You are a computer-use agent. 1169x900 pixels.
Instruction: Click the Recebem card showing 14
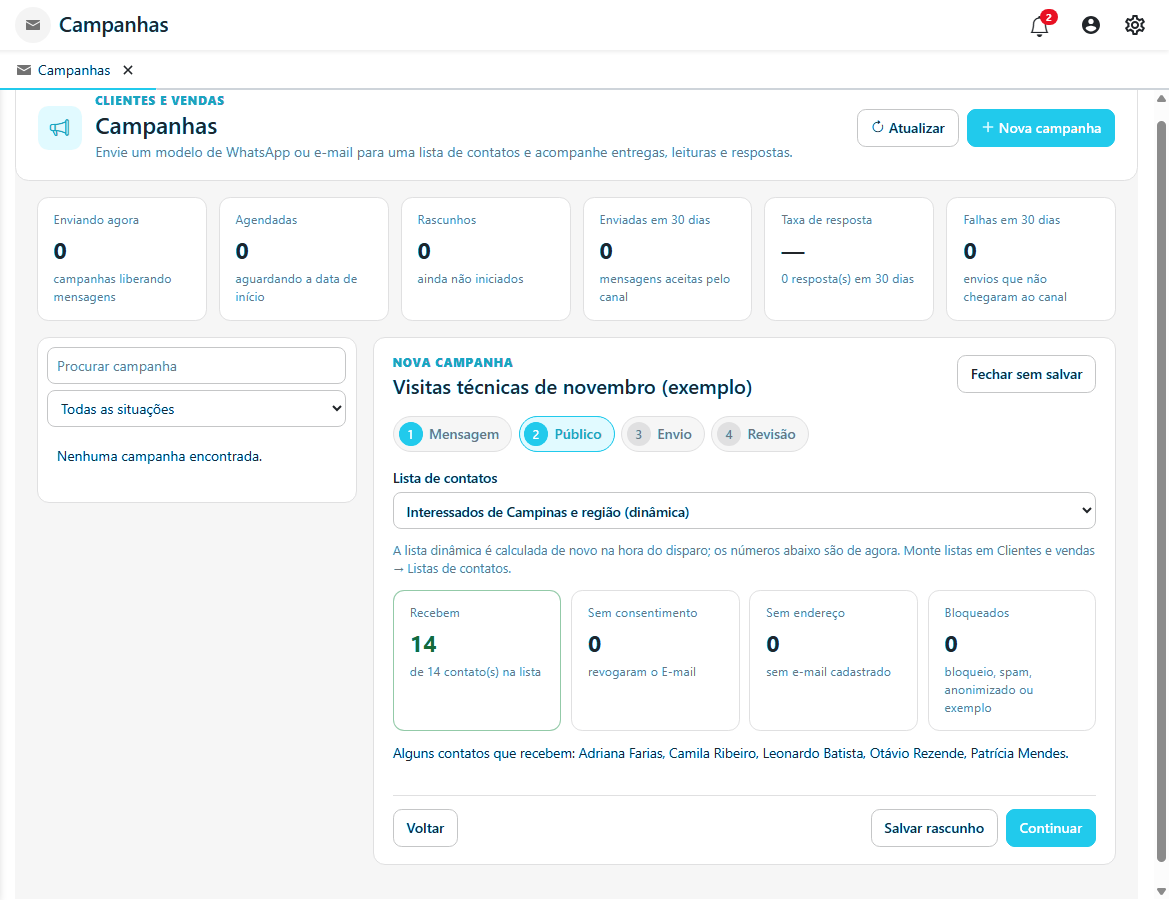476,660
